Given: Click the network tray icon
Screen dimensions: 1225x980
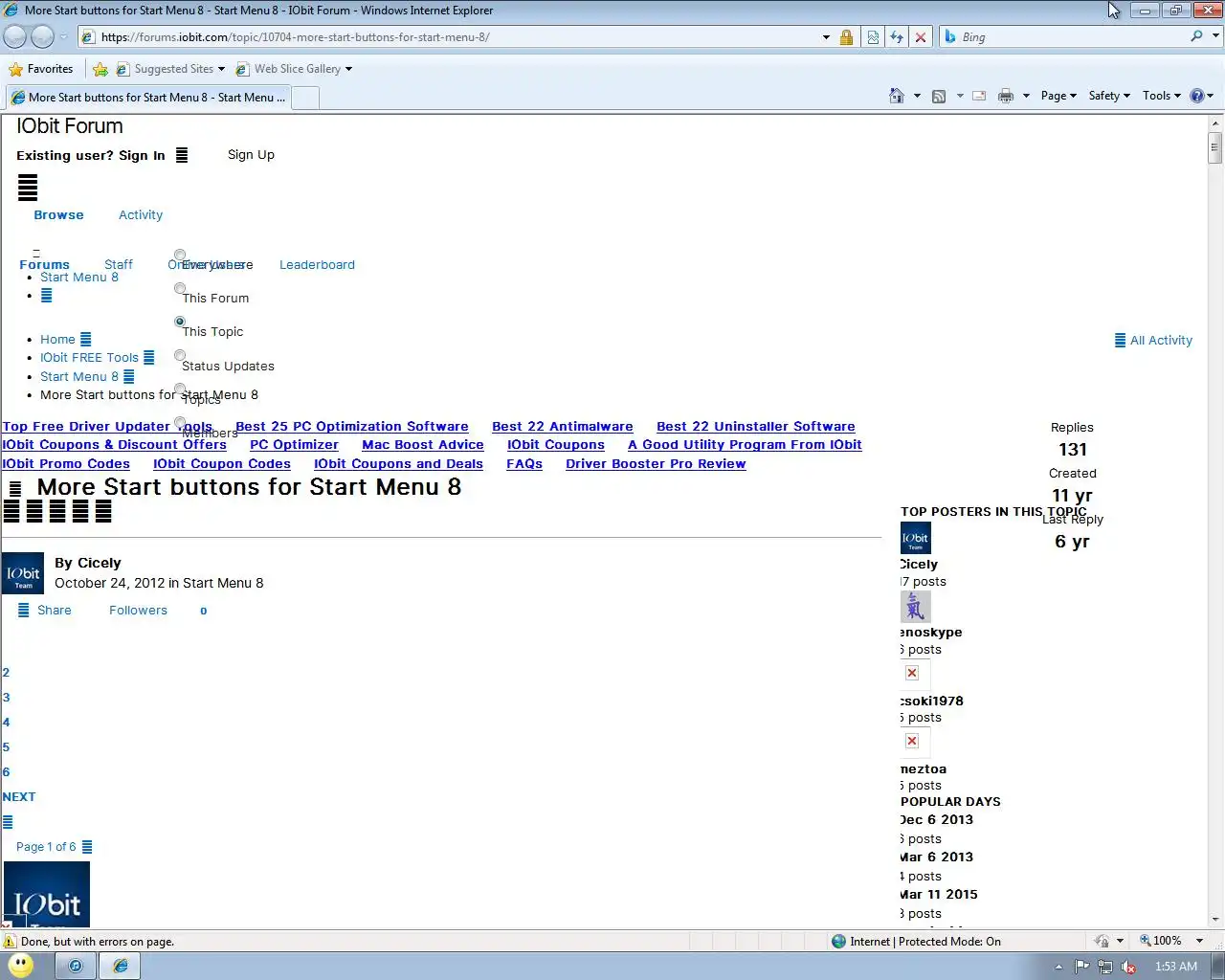Looking at the screenshot, I should coord(1105,967).
